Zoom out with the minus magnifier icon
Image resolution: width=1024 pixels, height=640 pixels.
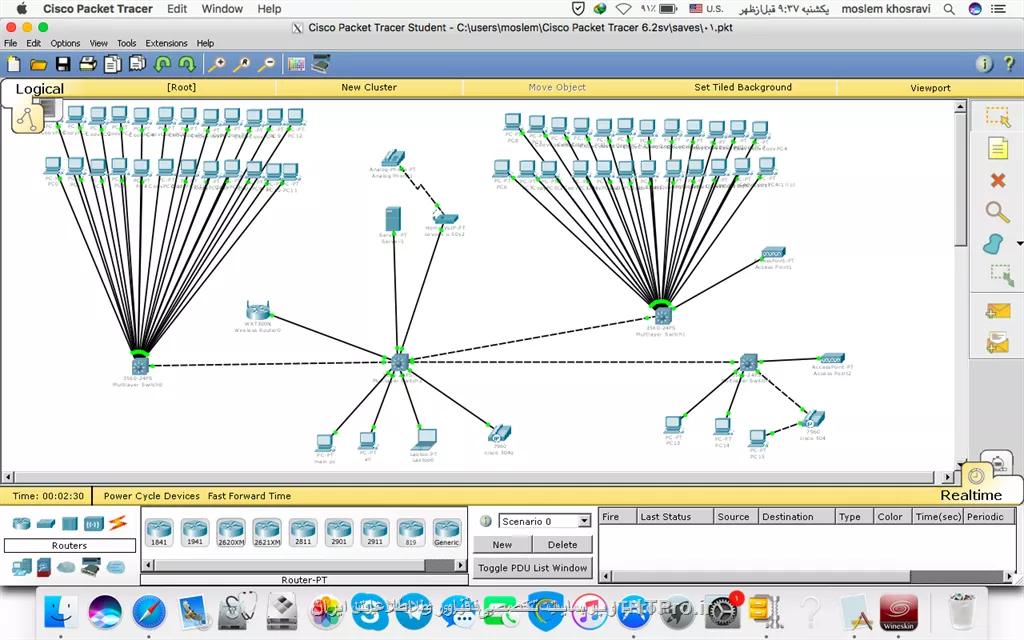[x=266, y=64]
